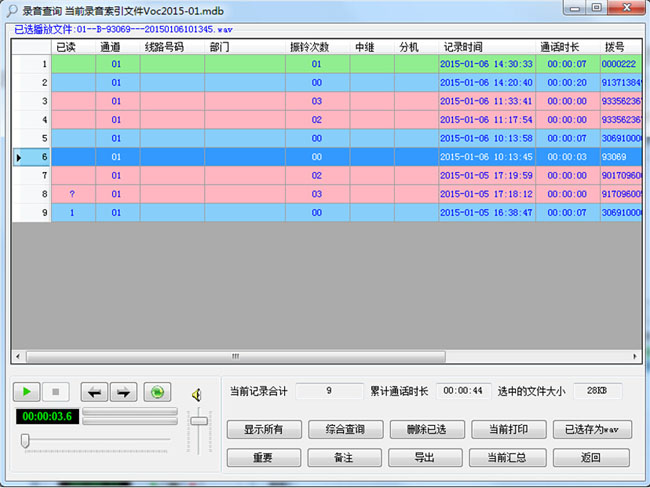Open 综合查询 combined search
650x488 pixels.
[x=344, y=430]
